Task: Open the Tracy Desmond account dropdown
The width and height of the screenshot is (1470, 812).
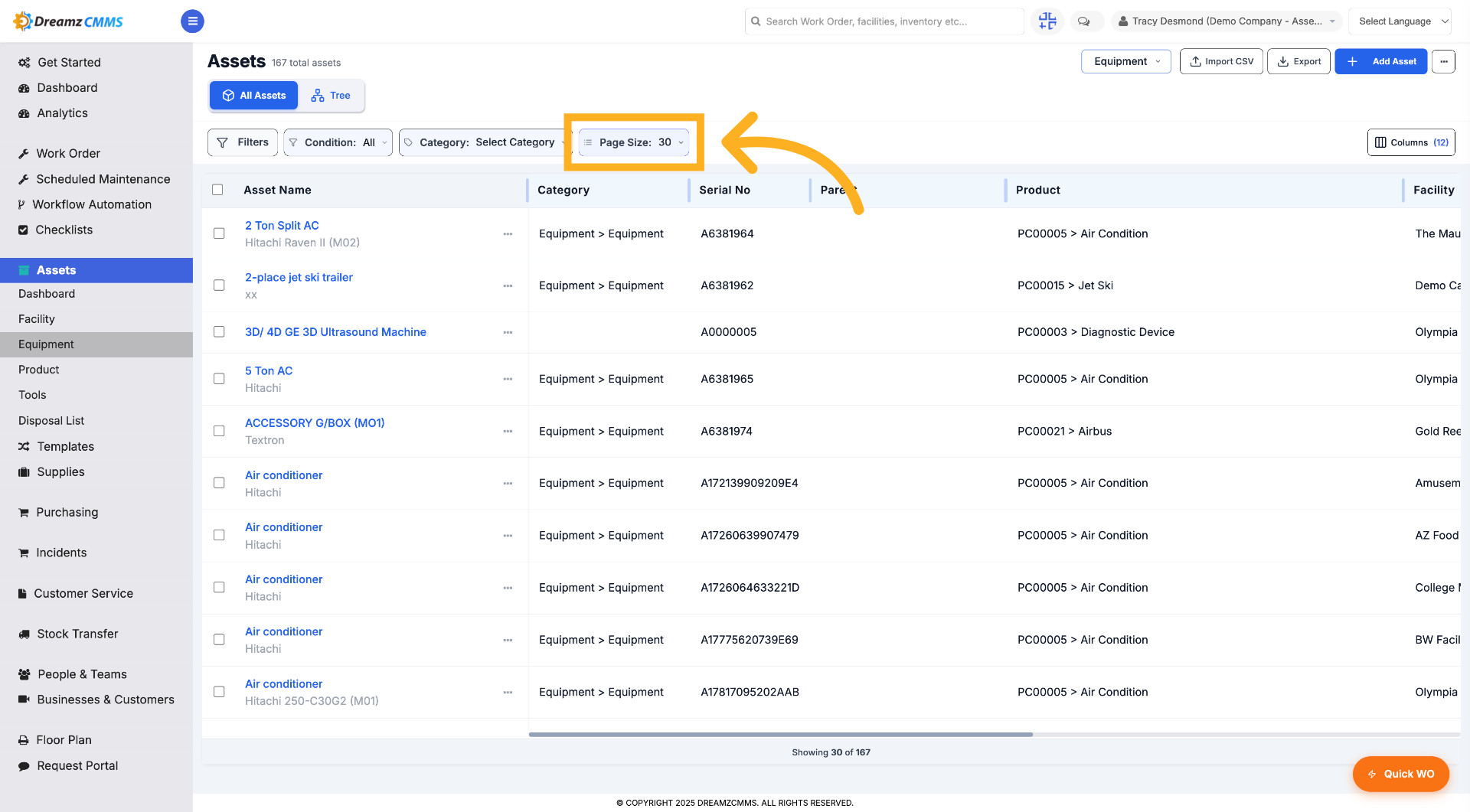Action: coord(1227,21)
